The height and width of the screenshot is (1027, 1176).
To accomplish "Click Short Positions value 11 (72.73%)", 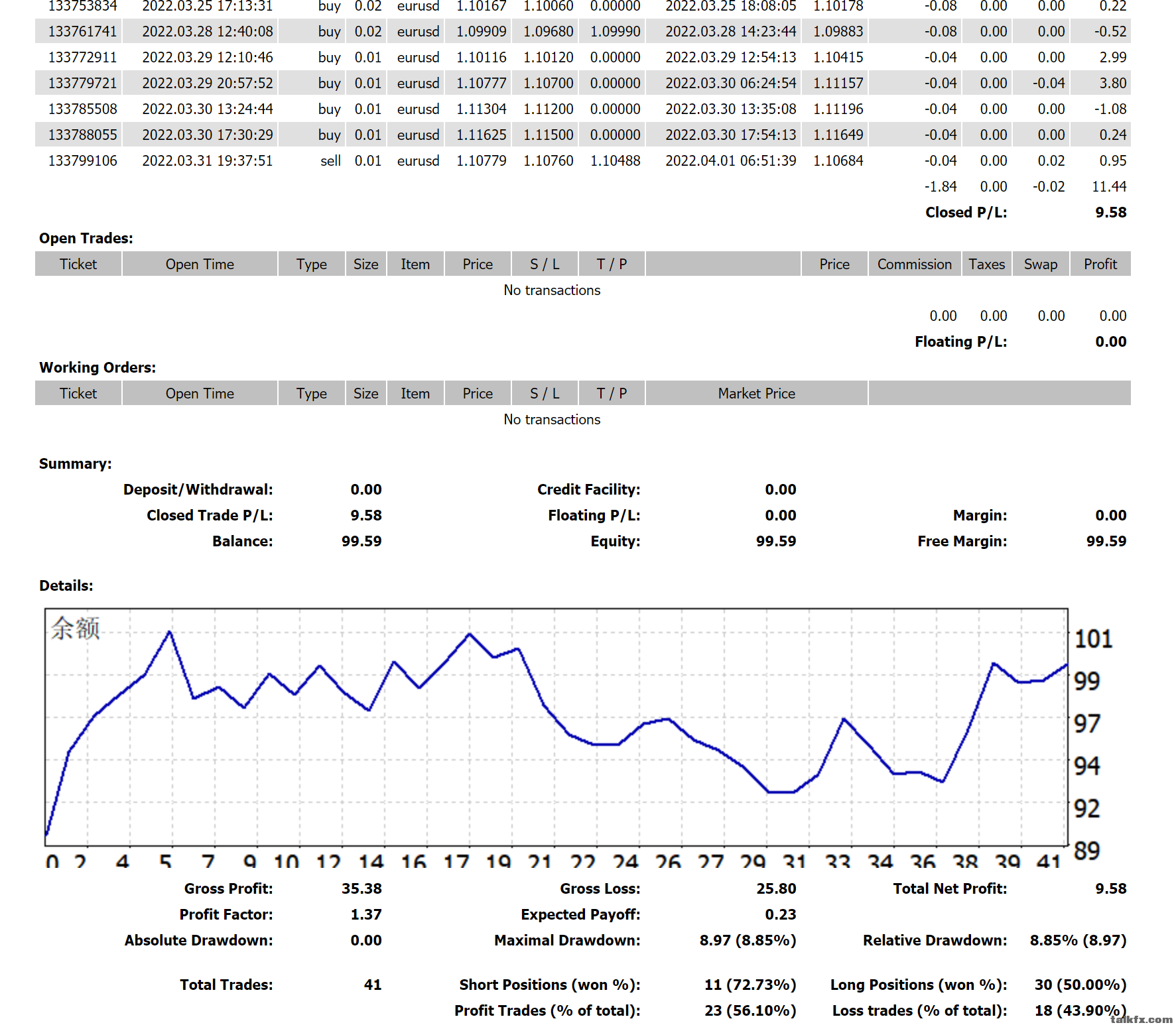I will pos(750,985).
